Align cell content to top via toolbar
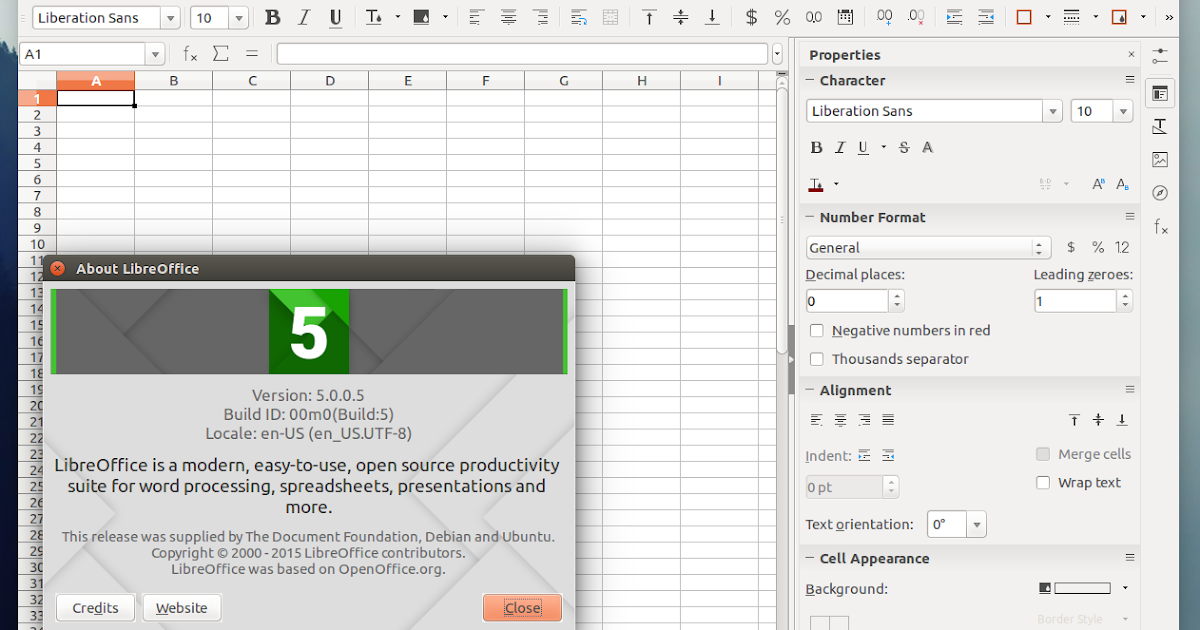The height and width of the screenshot is (630, 1200). tap(649, 18)
